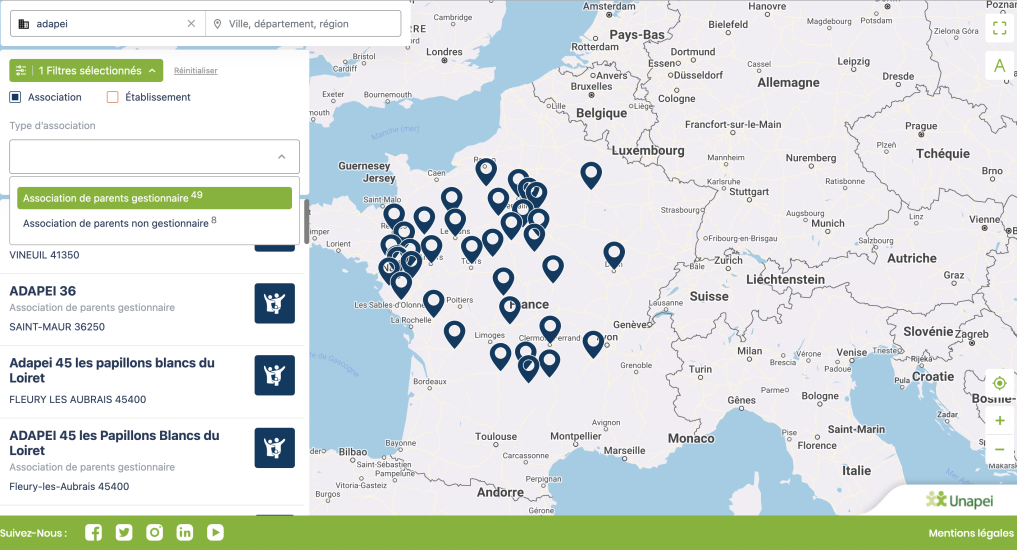Click the 'Réinitialiser' filters link
The image size is (1017, 550).
pyautogui.click(x=195, y=71)
